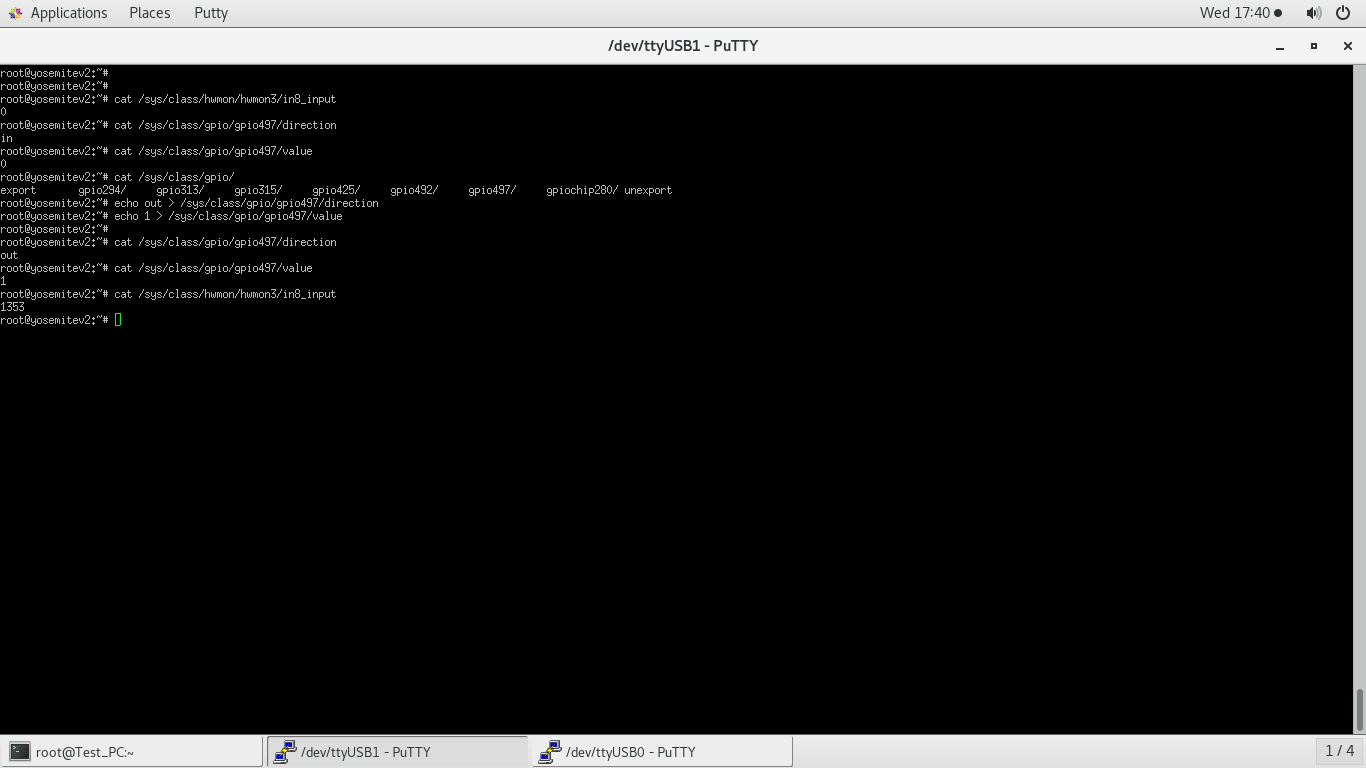The image size is (1366, 768).
Task: Close the /dev/ttyUSB1 PuTTY window
Action: click(1347, 46)
